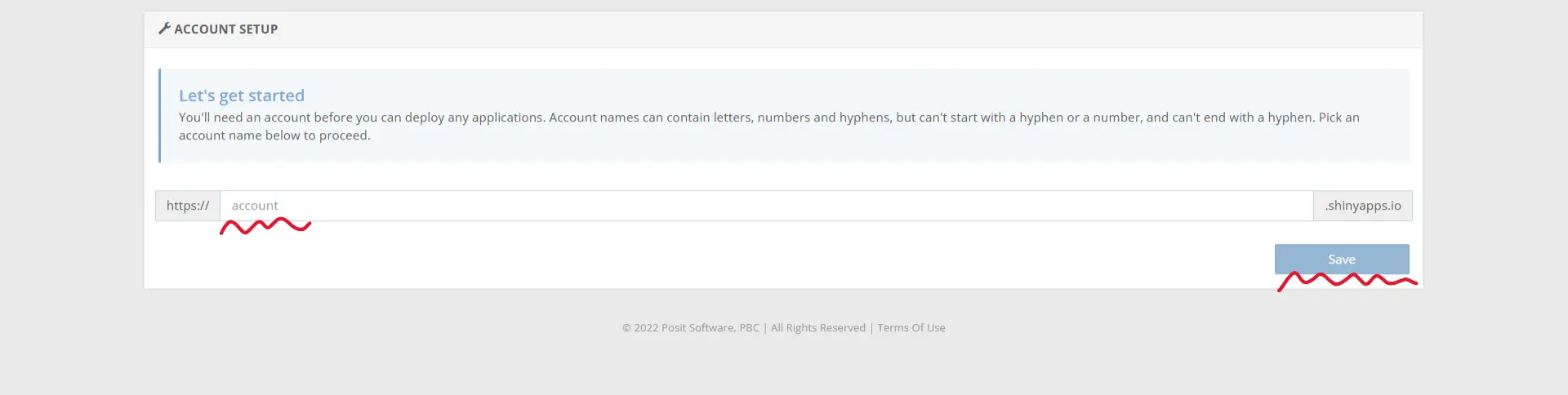Open the Terms Of Use link
1568x395 pixels.
911,328
